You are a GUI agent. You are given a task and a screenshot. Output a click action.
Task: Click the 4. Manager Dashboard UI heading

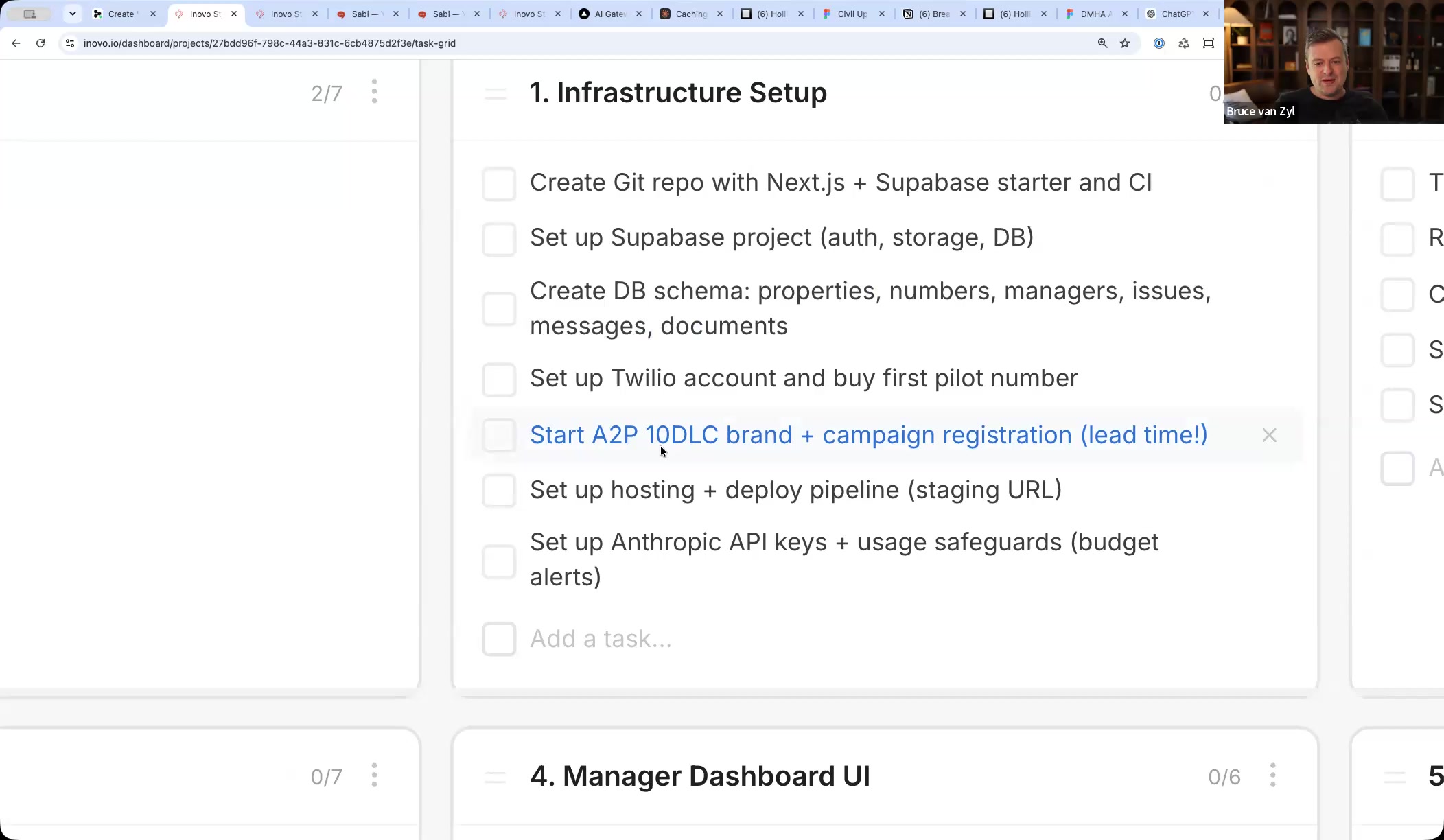pos(700,776)
